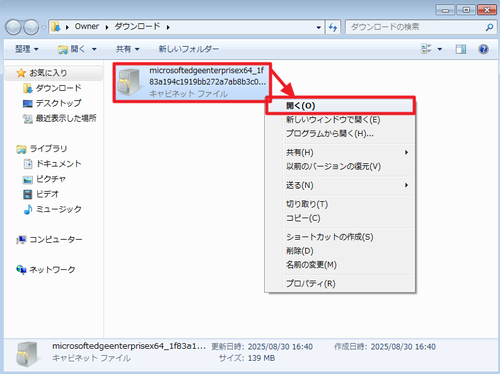This screenshot has width=500, height=374.
Task: Select ビデオ library
Action: click(47, 194)
